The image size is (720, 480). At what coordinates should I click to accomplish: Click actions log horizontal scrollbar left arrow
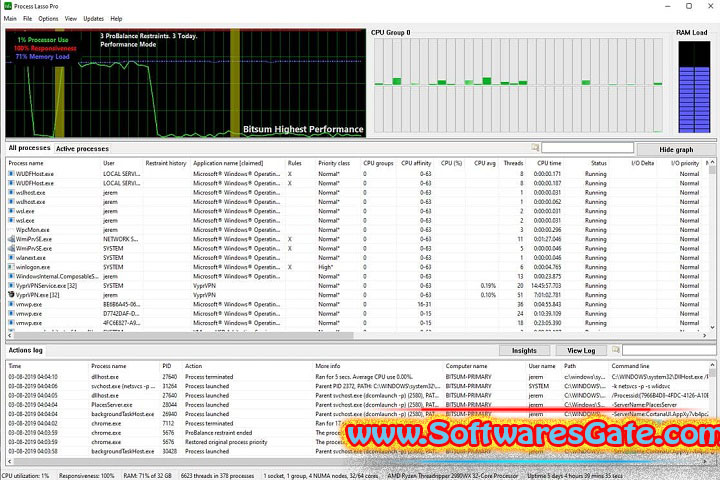[9, 462]
